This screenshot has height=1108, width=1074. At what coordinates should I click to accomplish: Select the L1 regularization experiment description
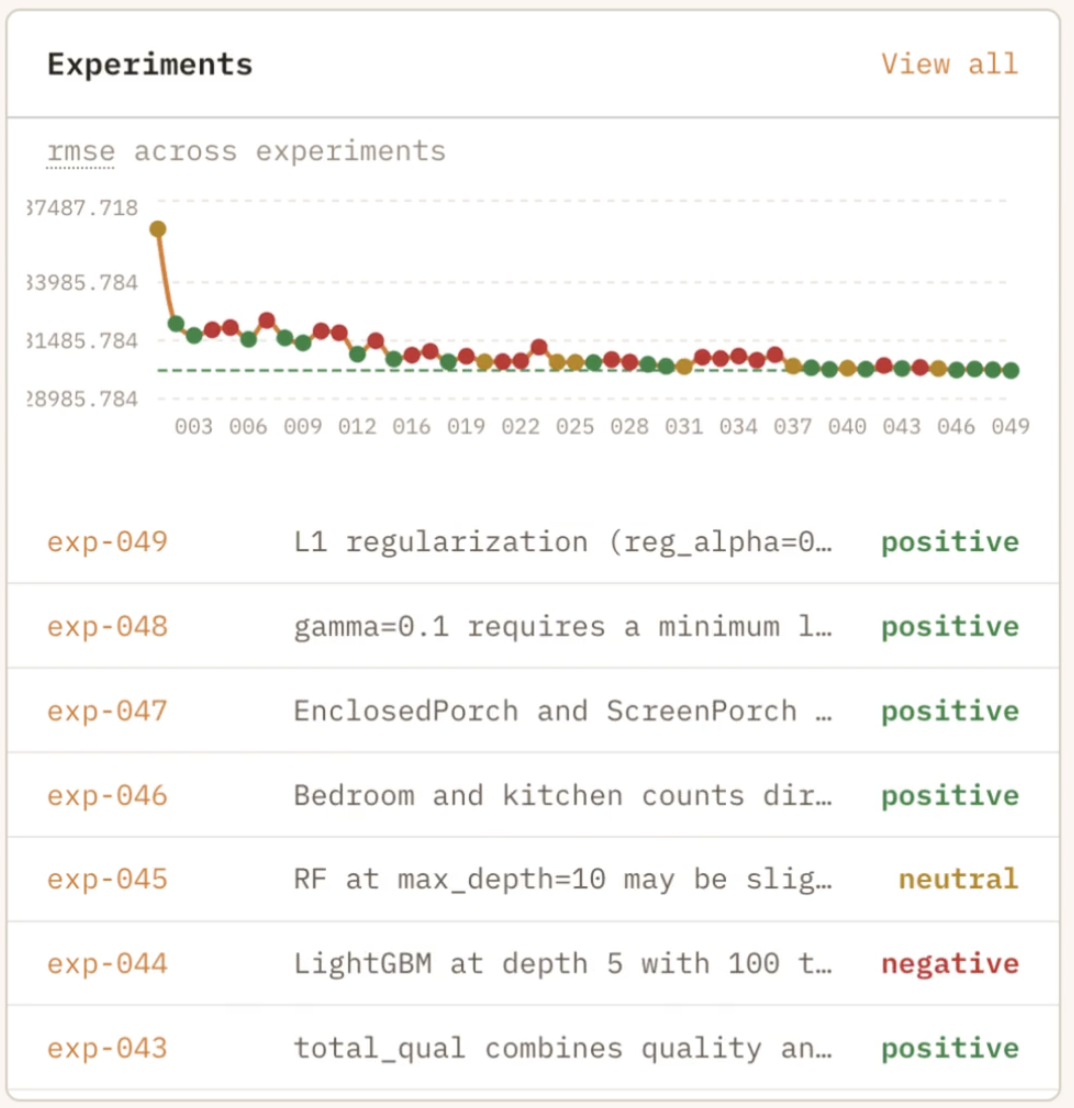(x=563, y=542)
